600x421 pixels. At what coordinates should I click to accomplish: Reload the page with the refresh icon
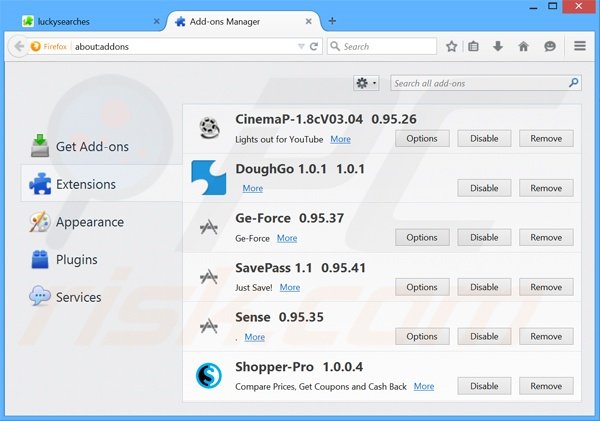[x=315, y=46]
